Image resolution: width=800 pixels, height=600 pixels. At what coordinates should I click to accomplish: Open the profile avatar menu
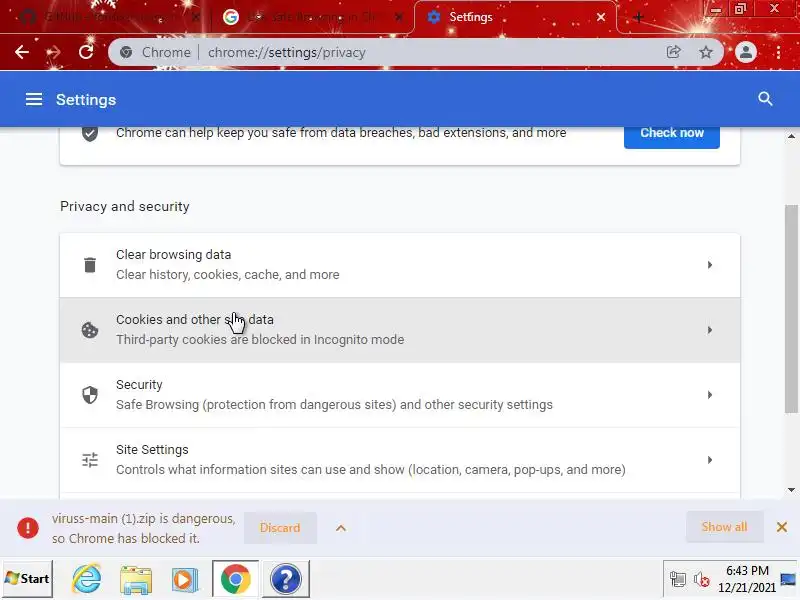coord(745,52)
